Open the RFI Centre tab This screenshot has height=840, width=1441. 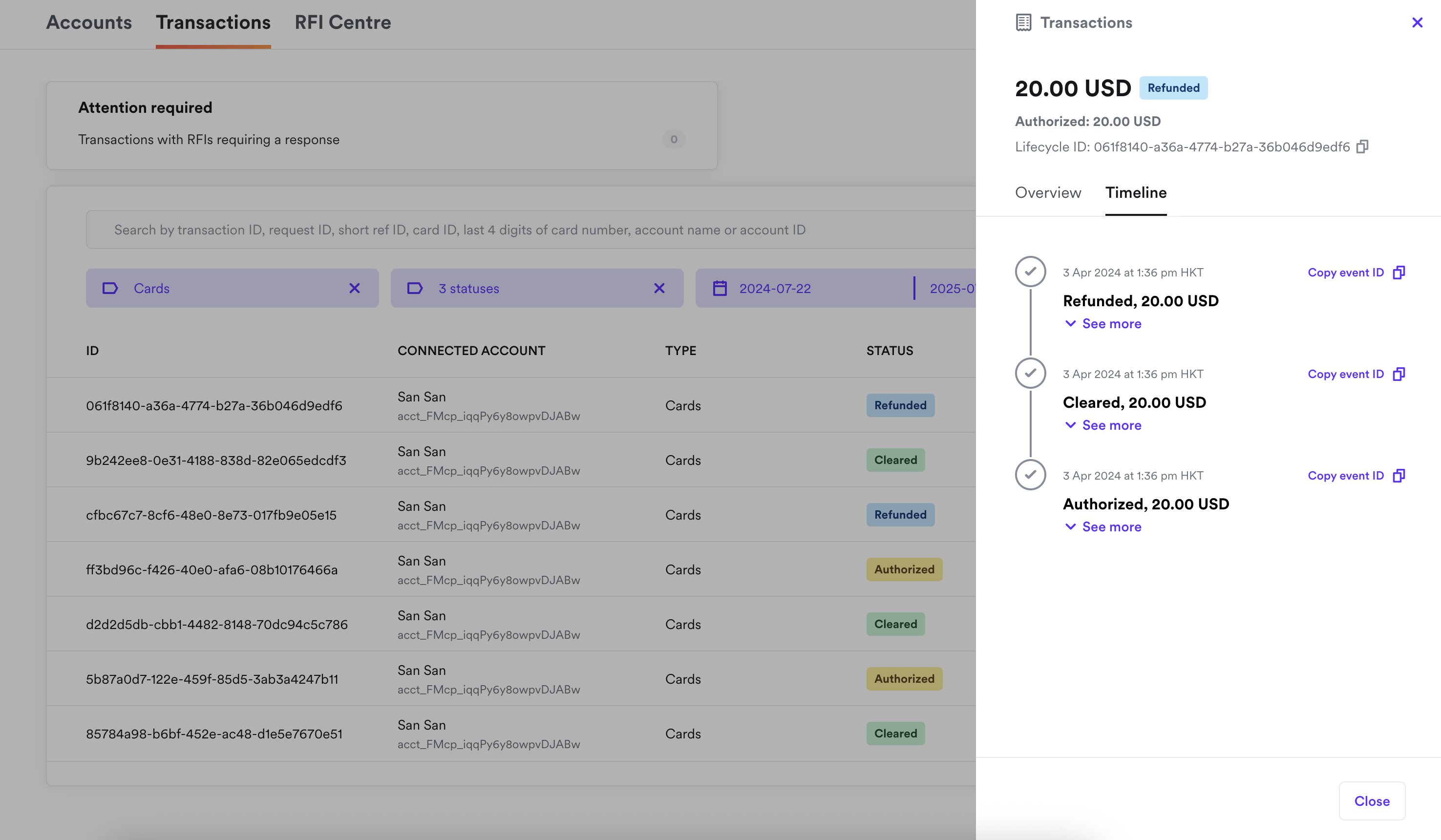342,23
